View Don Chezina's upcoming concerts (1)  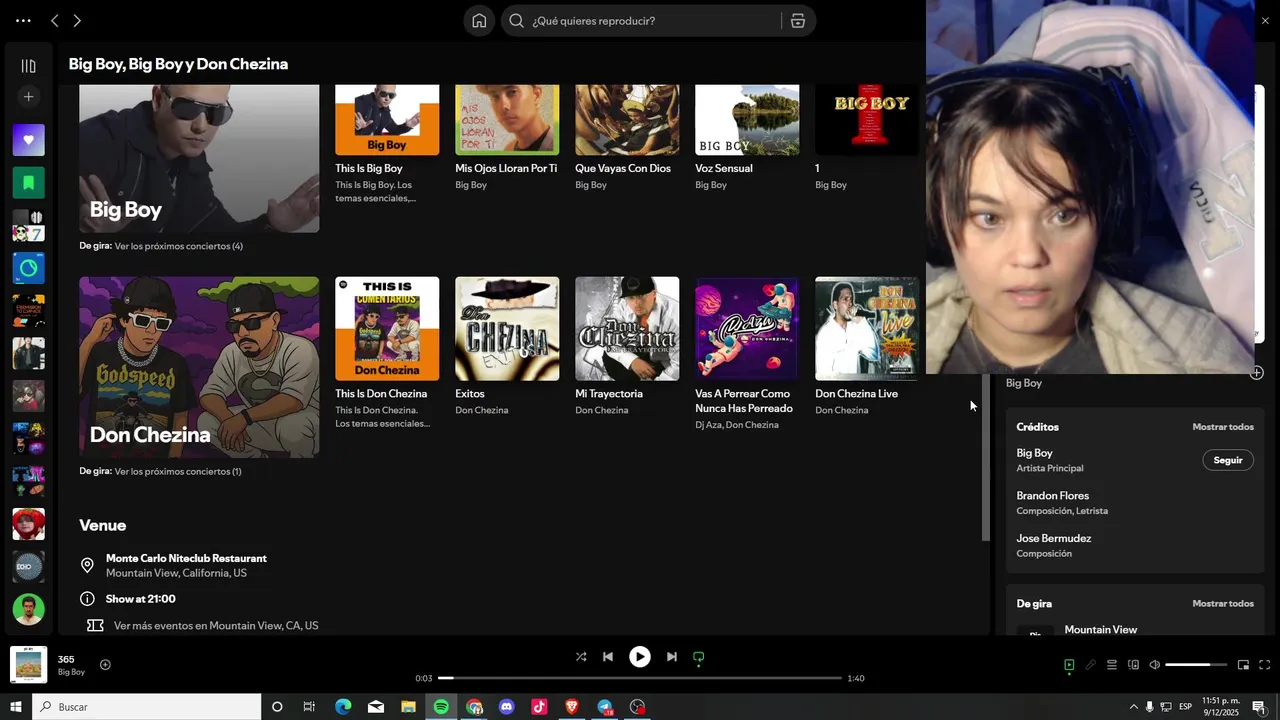[x=177, y=471]
